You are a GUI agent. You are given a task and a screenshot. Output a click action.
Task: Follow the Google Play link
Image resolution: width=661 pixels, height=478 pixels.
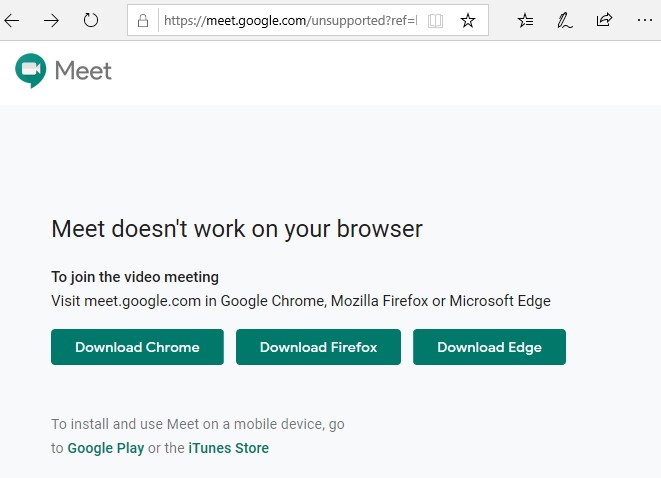[x=105, y=448]
